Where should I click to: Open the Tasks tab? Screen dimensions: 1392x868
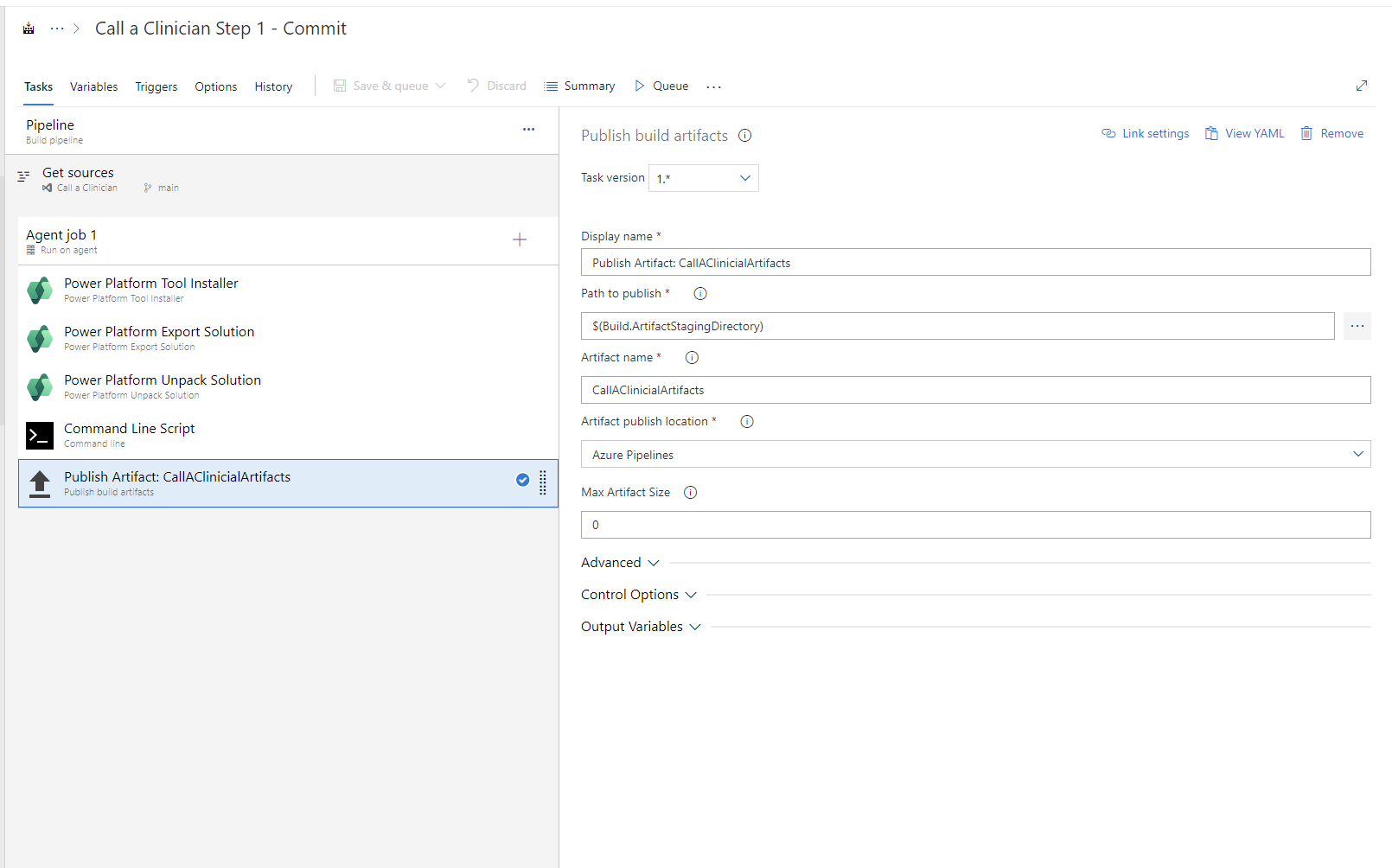pyautogui.click(x=38, y=86)
